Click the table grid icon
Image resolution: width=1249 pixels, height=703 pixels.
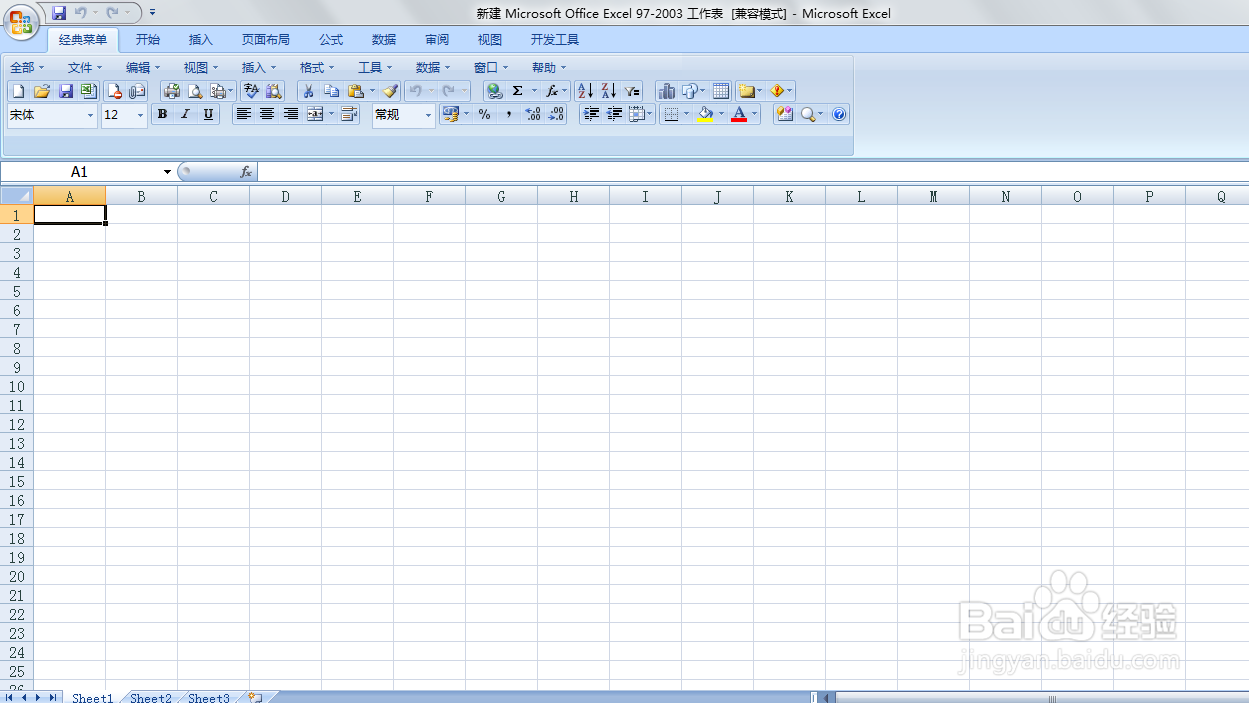[x=721, y=91]
